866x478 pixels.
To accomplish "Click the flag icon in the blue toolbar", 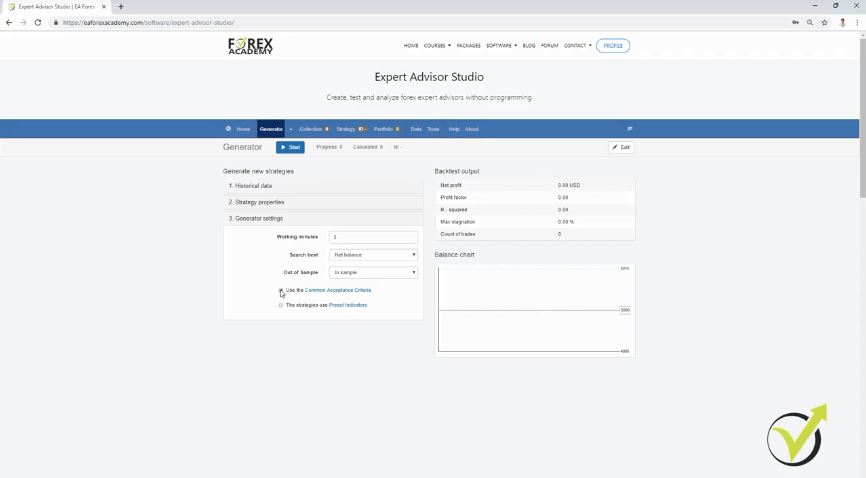I will point(629,129).
